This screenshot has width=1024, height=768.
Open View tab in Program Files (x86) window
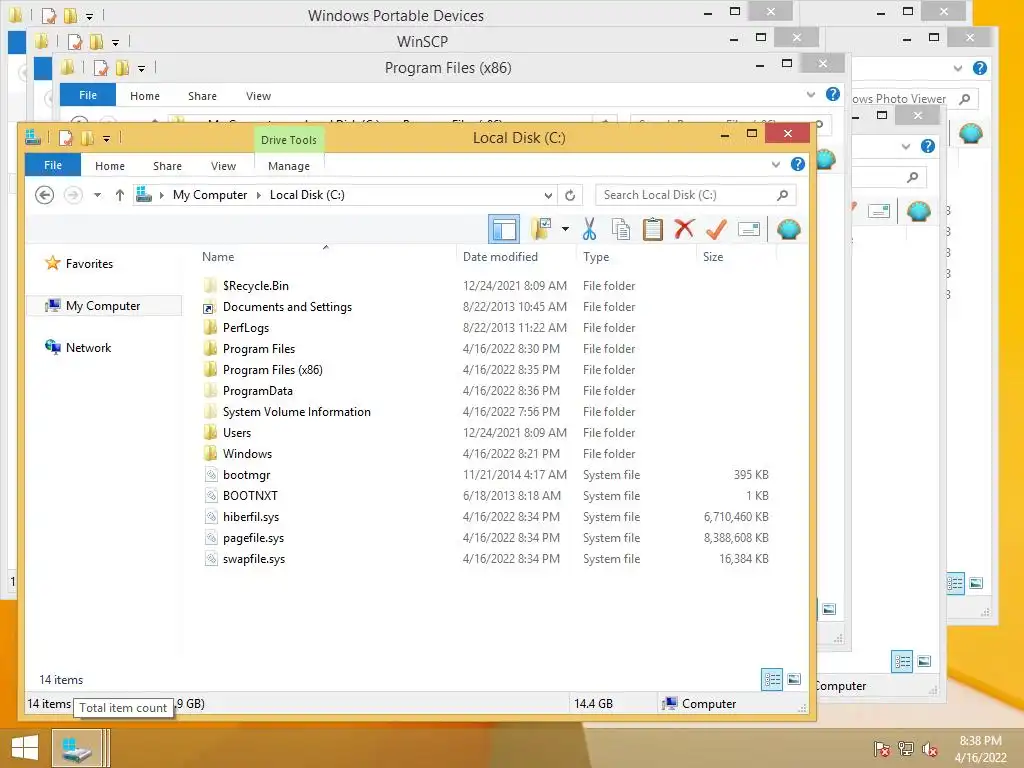258,96
